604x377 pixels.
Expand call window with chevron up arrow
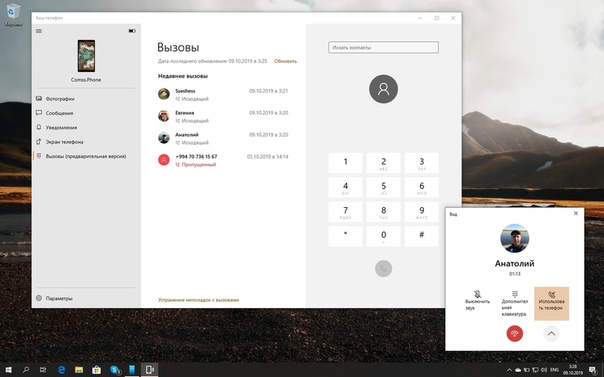click(551, 333)
